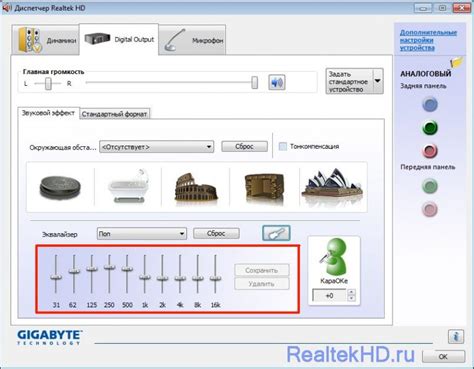
Task: Click the guitar equalizer toggle icon
Action: [x=276, y=233]
